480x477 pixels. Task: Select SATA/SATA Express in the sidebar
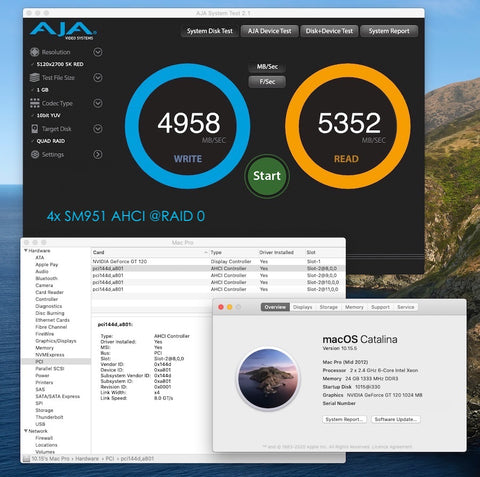pyautogui.click(x=57, y=396)
